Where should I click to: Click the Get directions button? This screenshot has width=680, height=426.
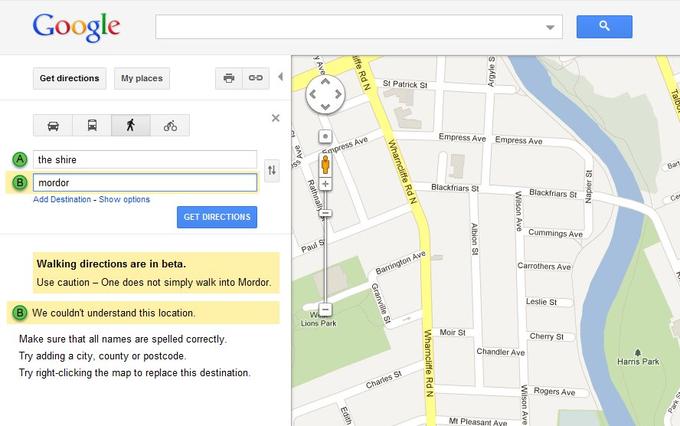(69, 79)
